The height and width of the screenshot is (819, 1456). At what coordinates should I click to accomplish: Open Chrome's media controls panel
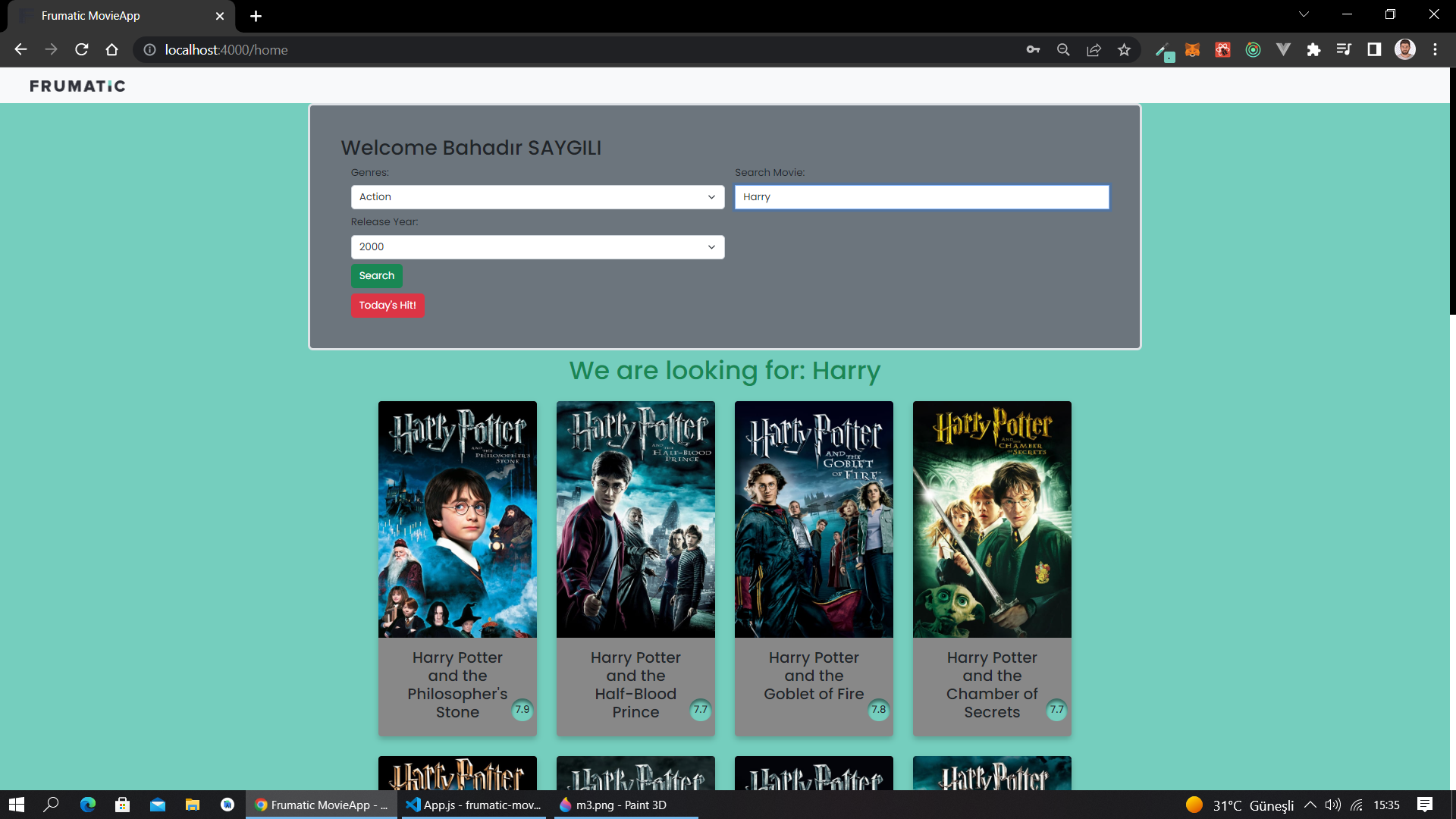coord(1344,49)
